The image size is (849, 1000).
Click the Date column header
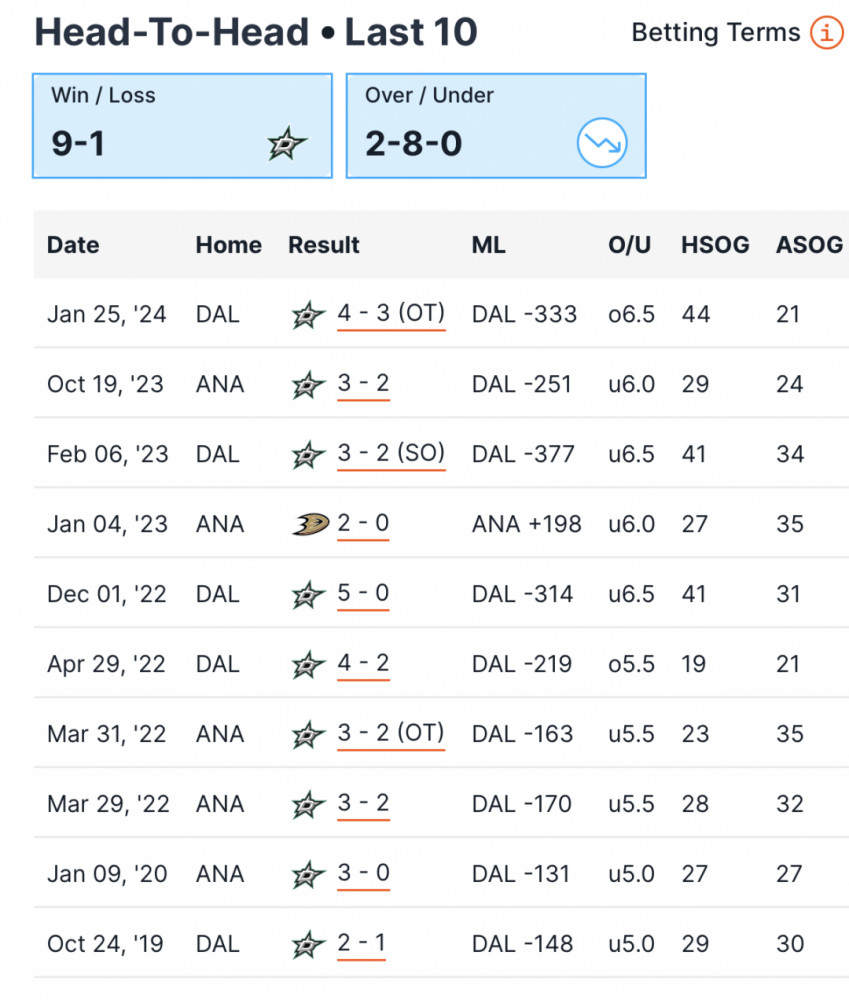pyautogui.click(x=73, y=245)
